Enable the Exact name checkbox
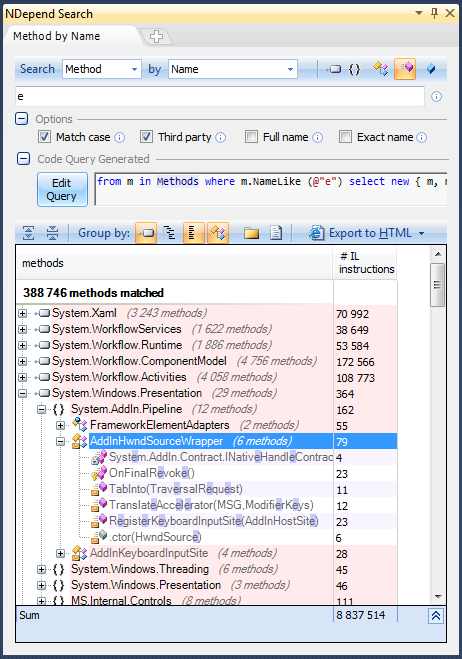The image size is (462, 659). point(346,137)
